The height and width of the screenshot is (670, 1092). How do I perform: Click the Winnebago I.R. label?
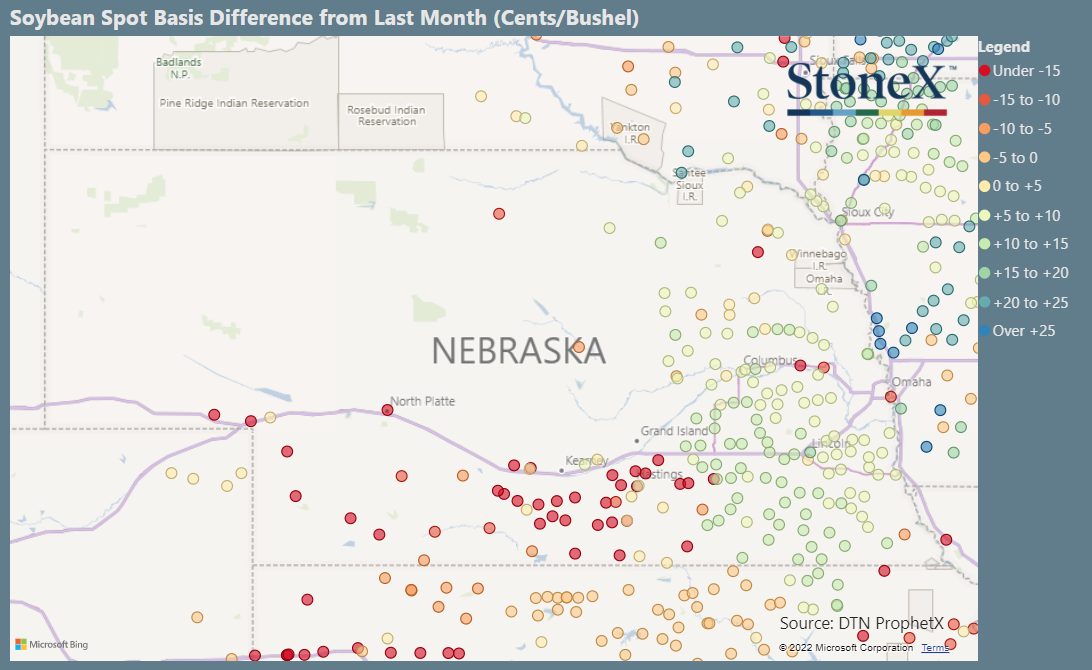pos(820,259)
